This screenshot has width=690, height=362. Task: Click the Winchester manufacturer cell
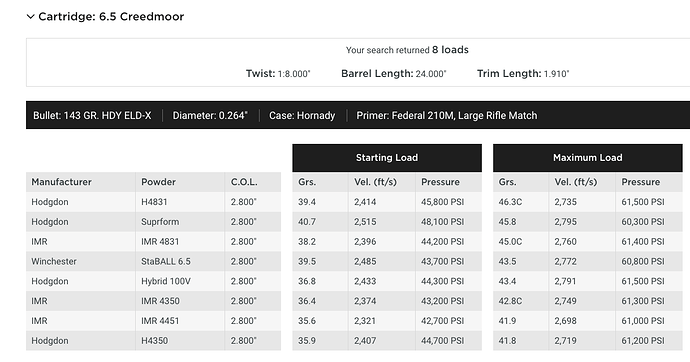[x=81, y=261]
